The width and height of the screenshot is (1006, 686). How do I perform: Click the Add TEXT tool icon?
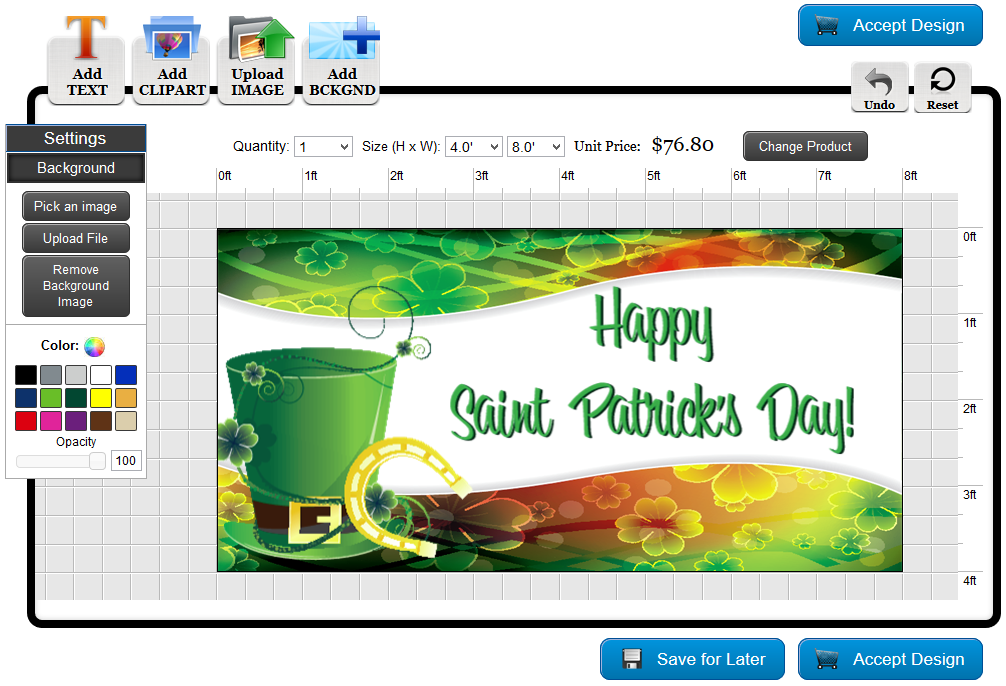pos(87,58)
